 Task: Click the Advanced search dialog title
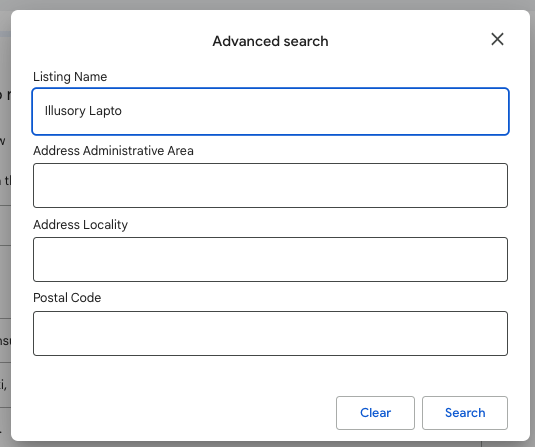point(270,41)
